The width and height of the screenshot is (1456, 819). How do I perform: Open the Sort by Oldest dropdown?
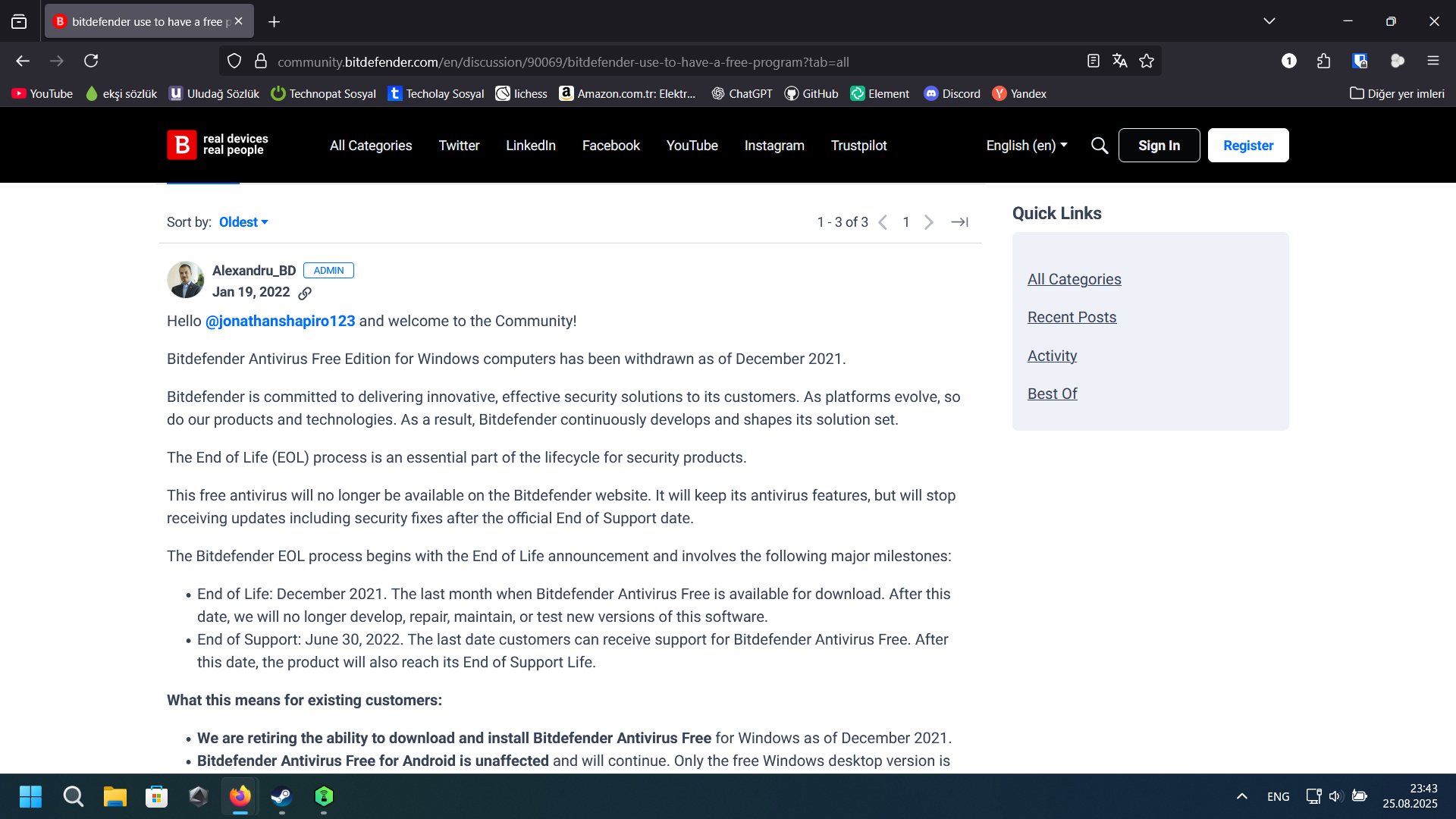pyautogui.click(x=243, y=222)
